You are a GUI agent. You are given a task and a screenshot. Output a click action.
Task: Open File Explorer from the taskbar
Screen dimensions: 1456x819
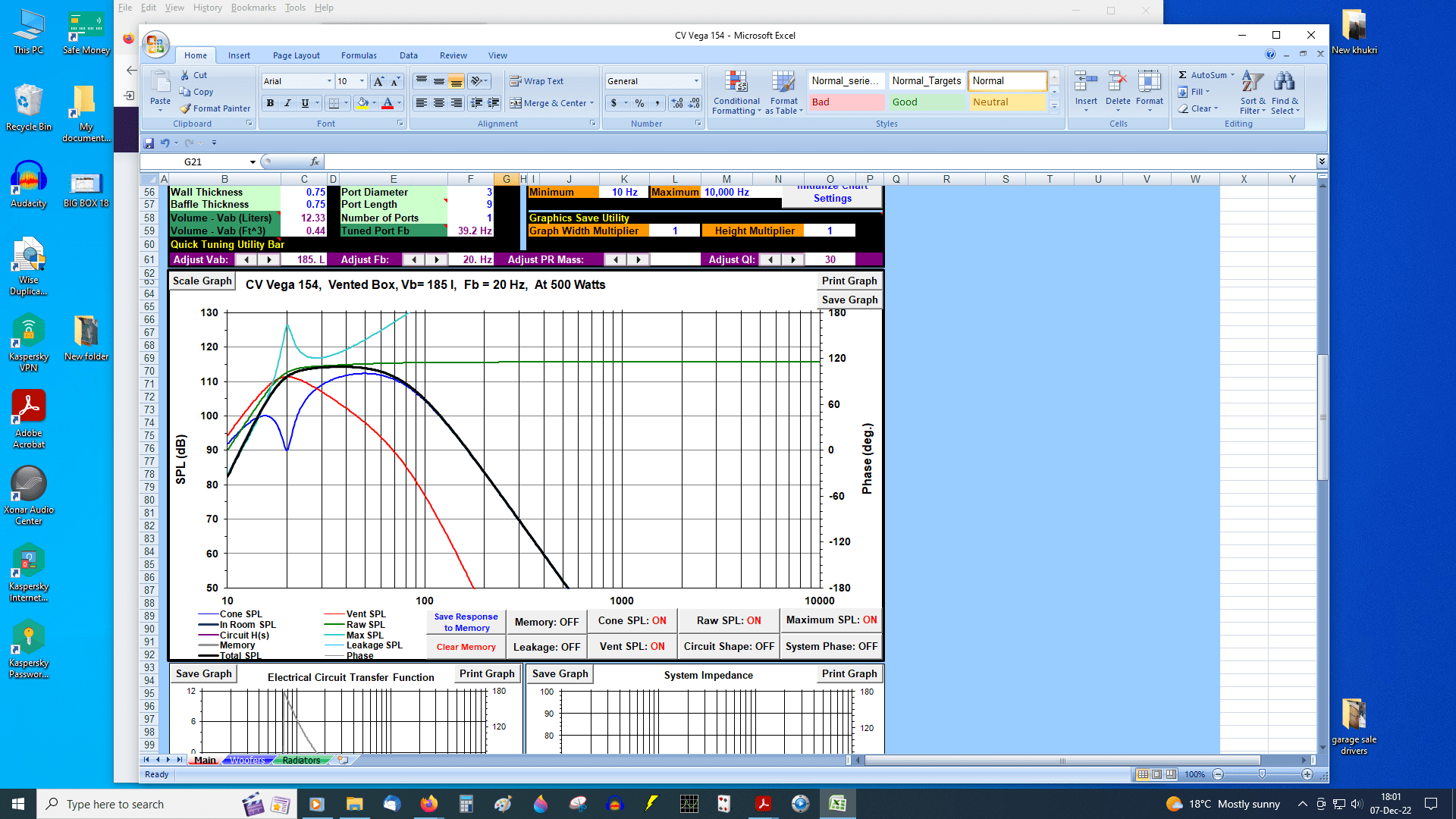(x=354, y=804)
